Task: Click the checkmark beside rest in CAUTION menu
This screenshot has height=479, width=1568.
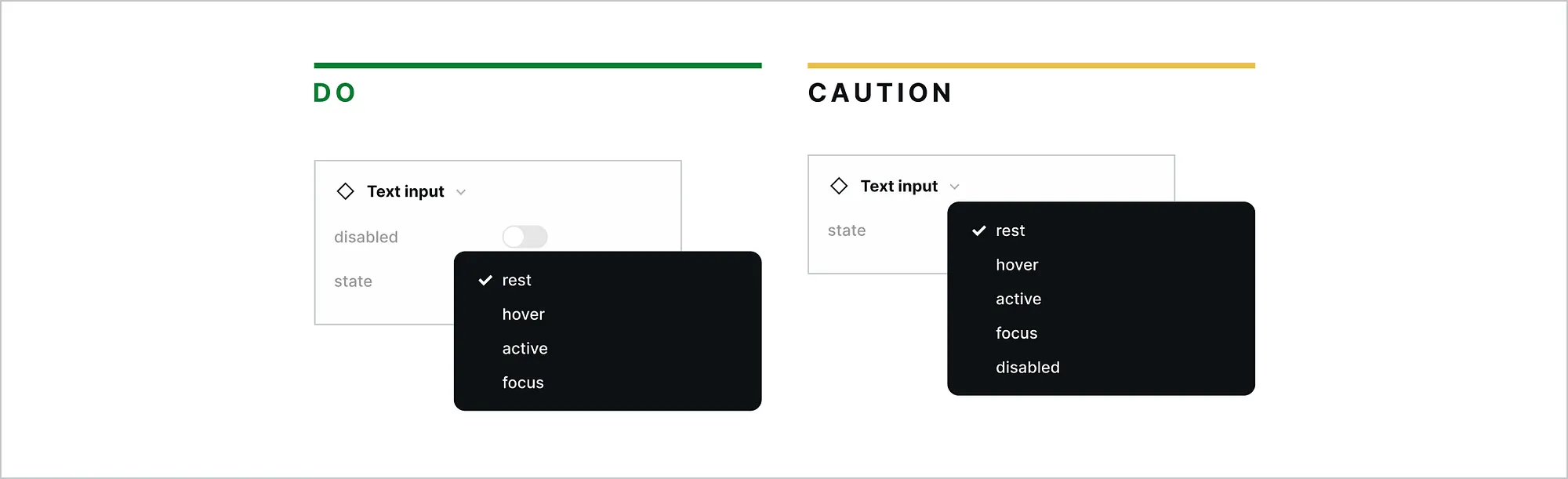Action: click(x=978, y=231)
